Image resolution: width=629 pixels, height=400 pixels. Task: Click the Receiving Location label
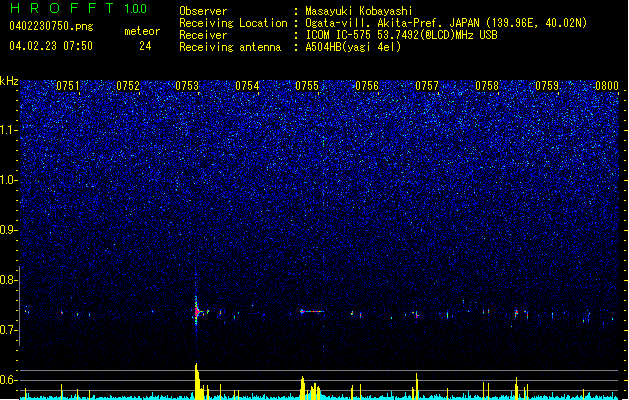(233, 23)
